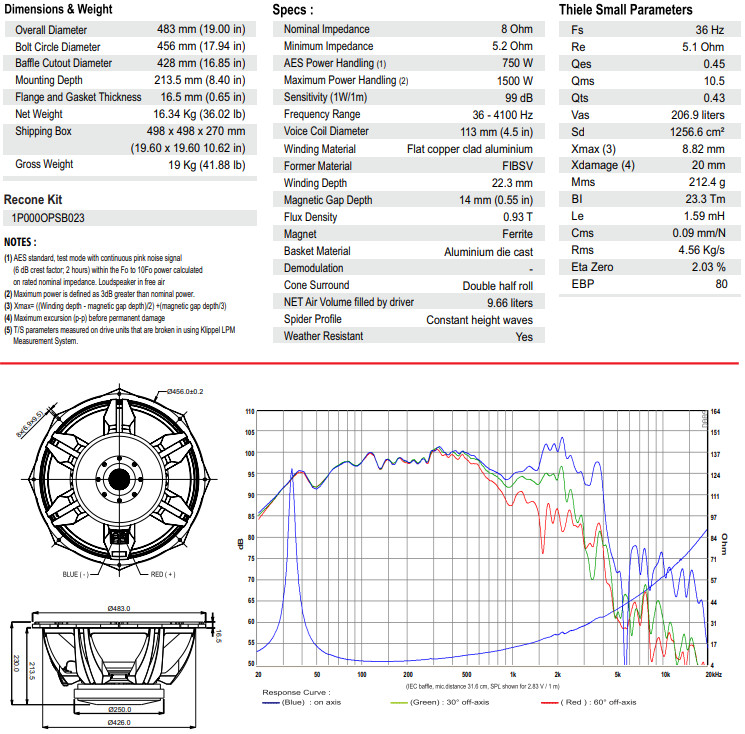Select Qes value 0.45
Image resolution: width=745 pixels, height=734 pixels.
[714, 64]
